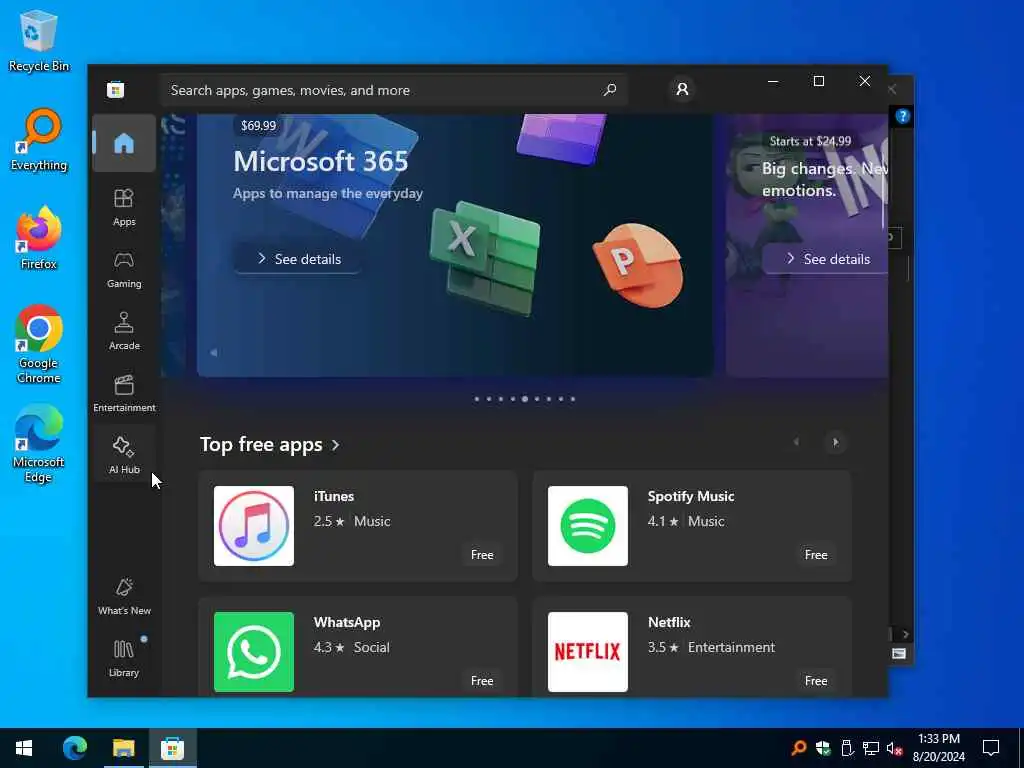
Task: Open File Explorer from the taskbar
Action: 123,748
